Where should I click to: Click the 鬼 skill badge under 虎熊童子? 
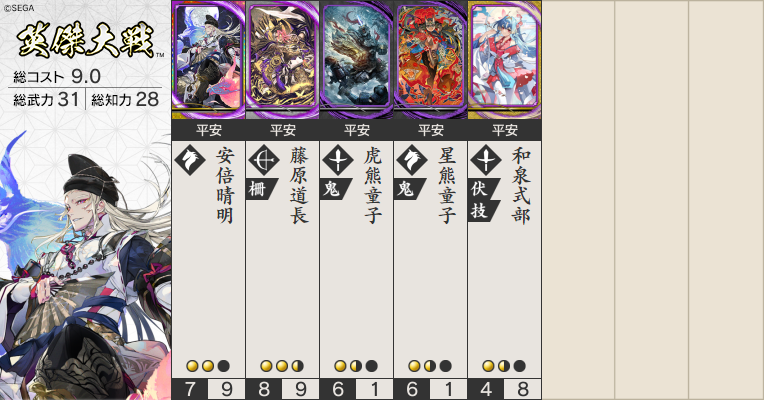(335, 189)
